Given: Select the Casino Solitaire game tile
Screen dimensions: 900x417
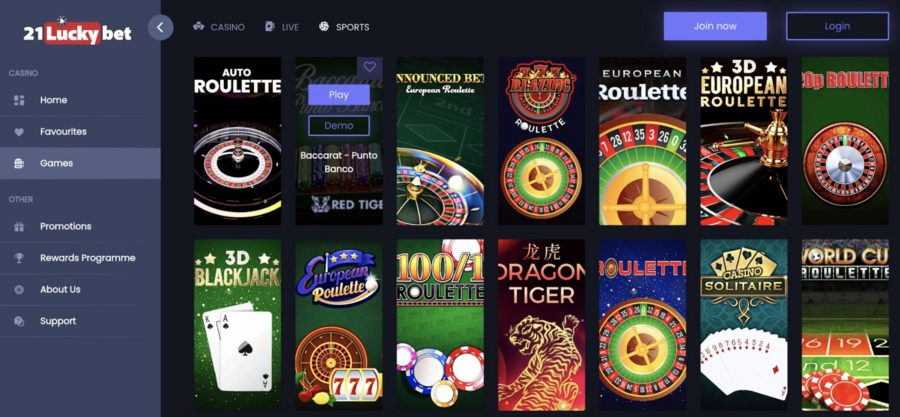Looking at the screenshot, I should coord(744,325).
